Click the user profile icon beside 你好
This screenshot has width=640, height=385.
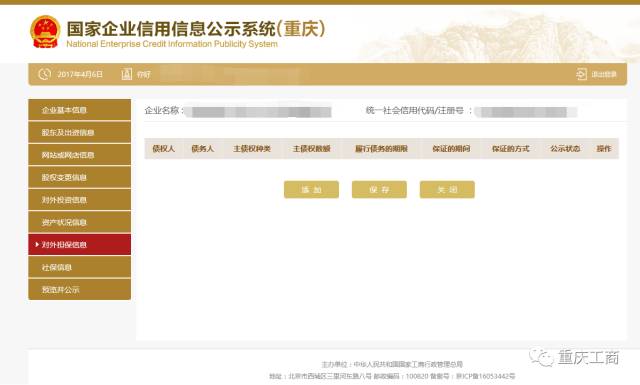(x=127, y=74)
